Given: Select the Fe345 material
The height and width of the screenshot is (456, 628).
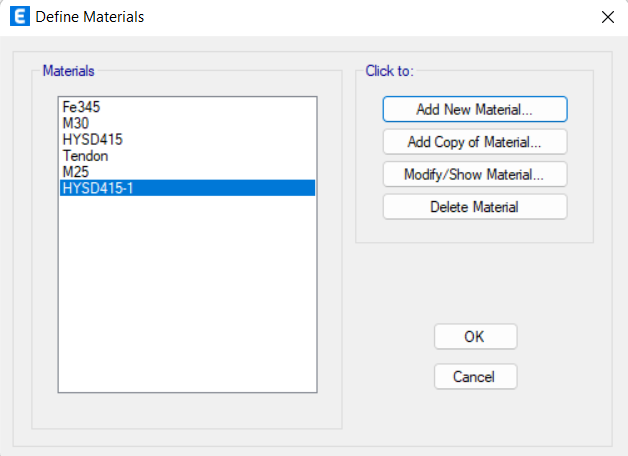Looking at the screenshot, I should point(81,107).
